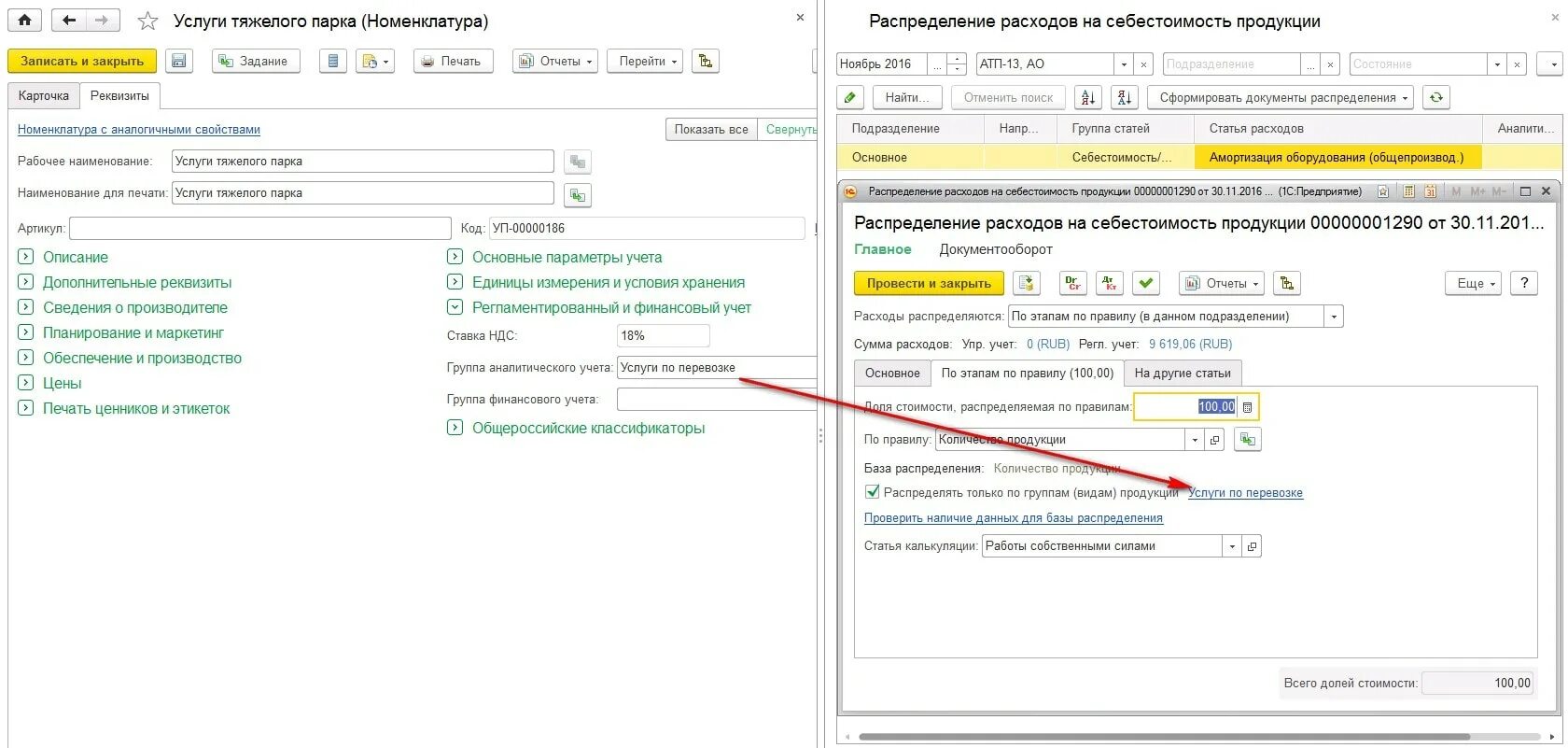Viewport: 1568px width, 748px height.
Task: Click the green checkmark icon
Action: tap(1146, 283)
